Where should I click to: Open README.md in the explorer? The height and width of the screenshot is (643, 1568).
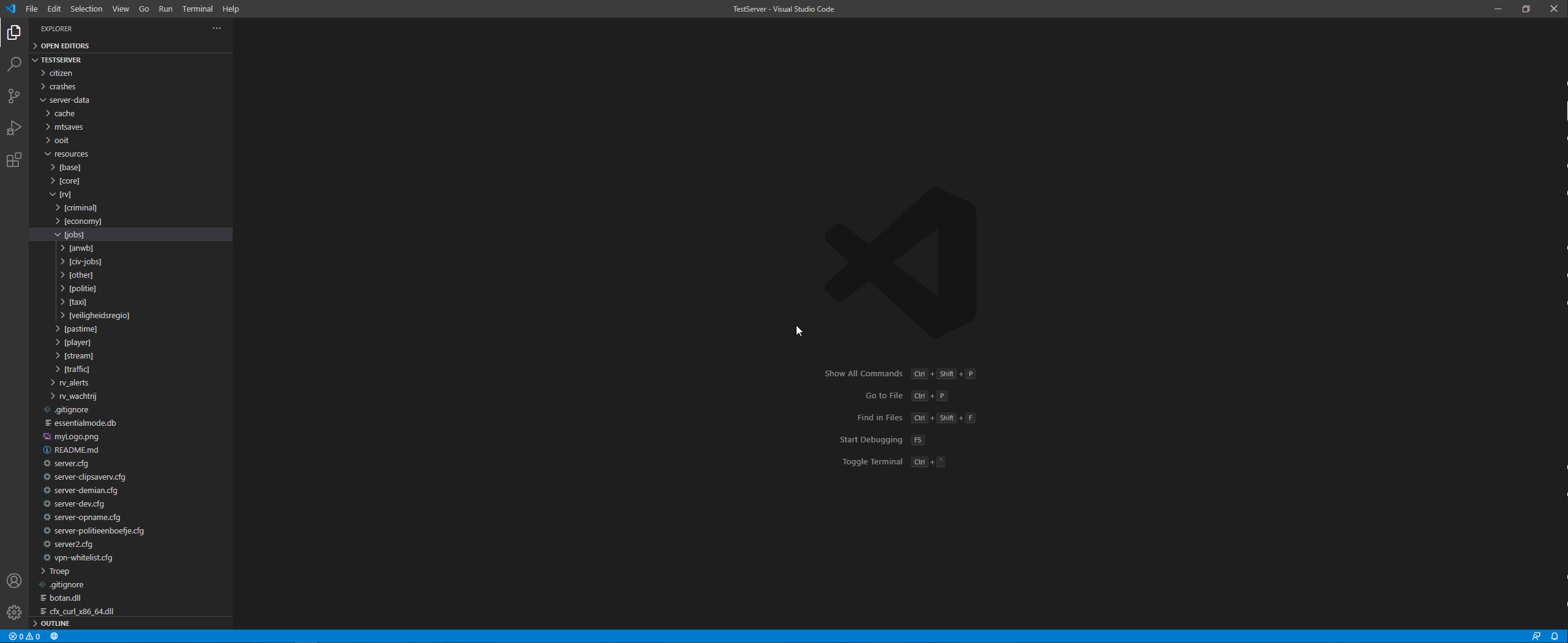pyautogui.click(x=76, y=450)
